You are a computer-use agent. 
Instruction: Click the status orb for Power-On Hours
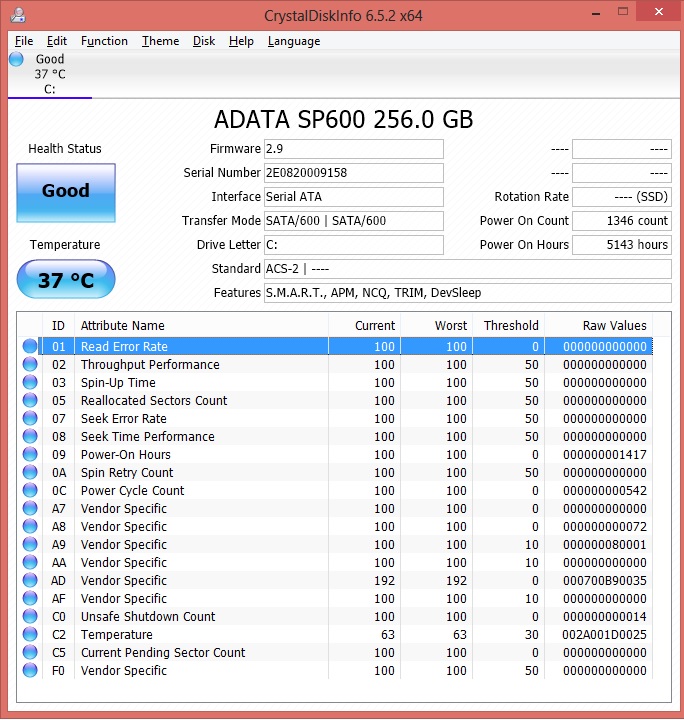click(x=30, y=454)
